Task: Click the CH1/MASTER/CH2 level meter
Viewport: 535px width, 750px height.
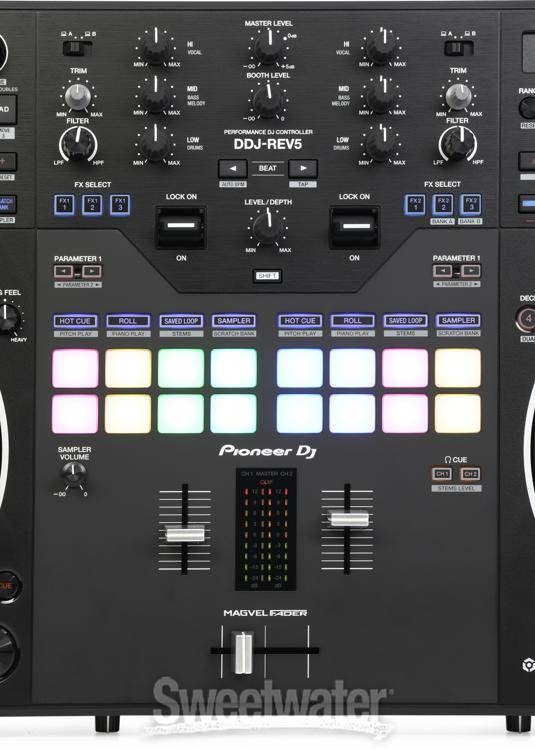Action: tap(266, 529)
